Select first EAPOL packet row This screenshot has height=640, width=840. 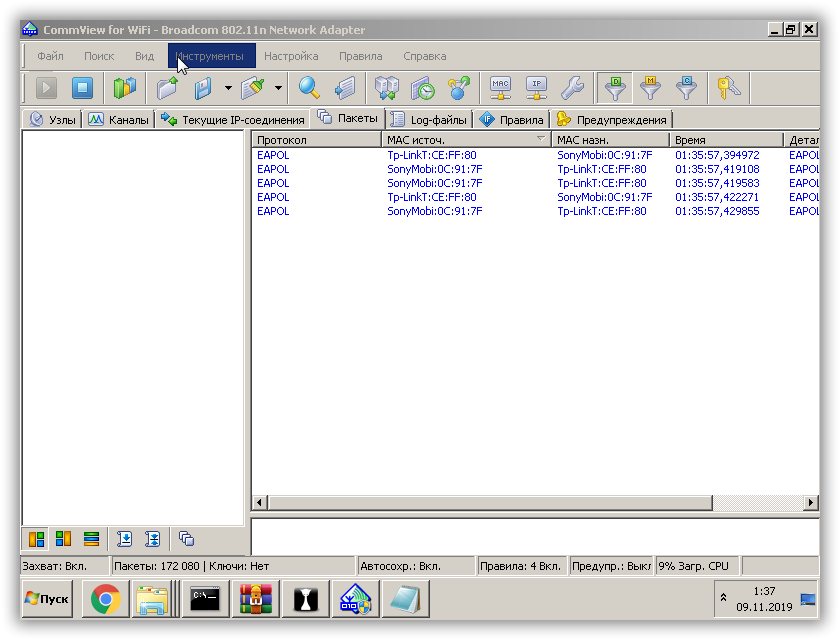click(400, 155)
